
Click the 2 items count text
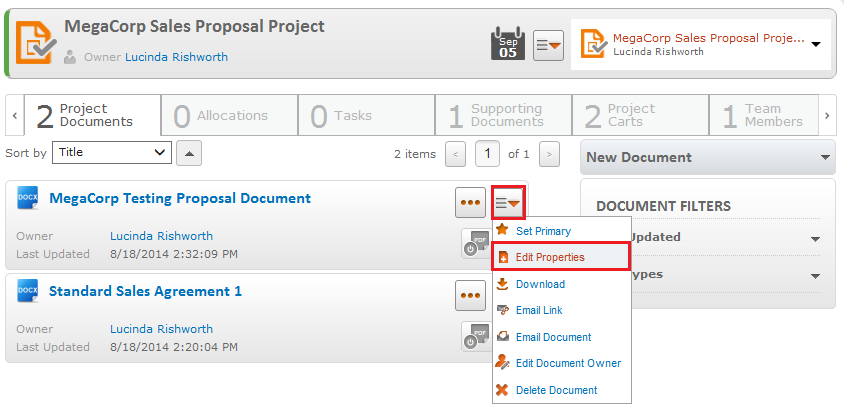coord(415,154)
